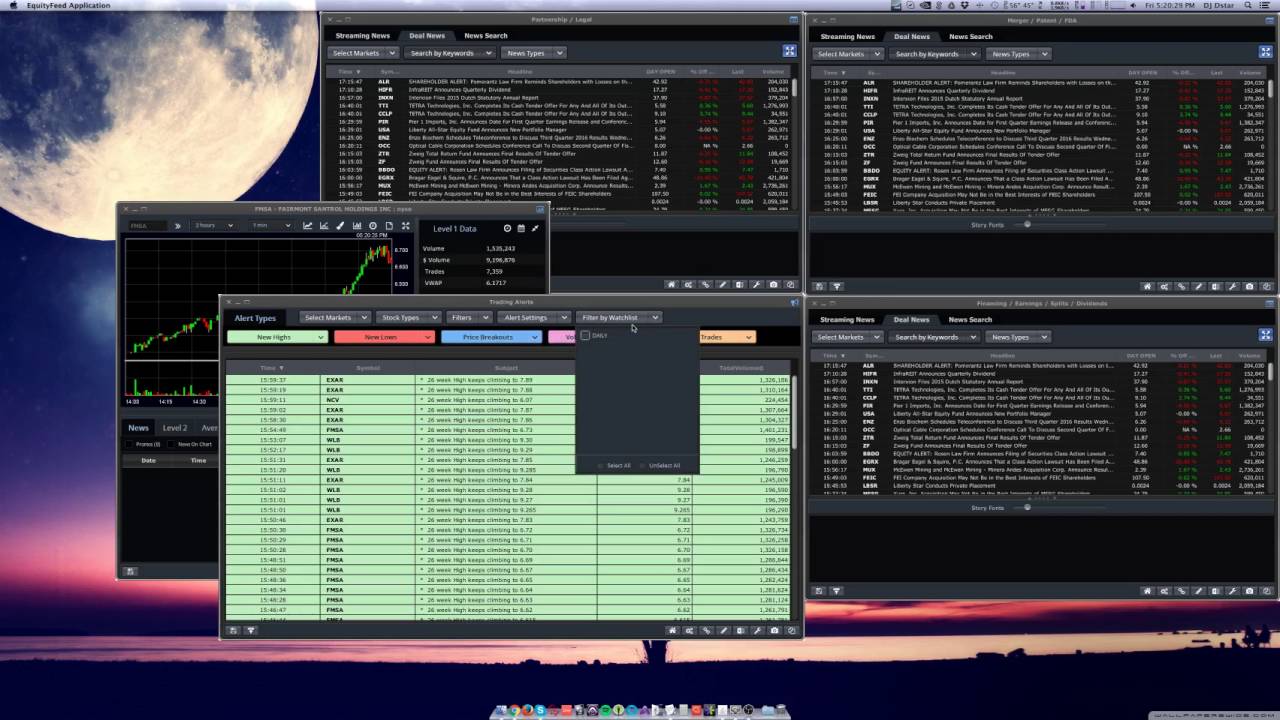
Task: Click brush drawing tool in FMSA chart toolbar
Action: pyautogui.click(x=340, y=226)
